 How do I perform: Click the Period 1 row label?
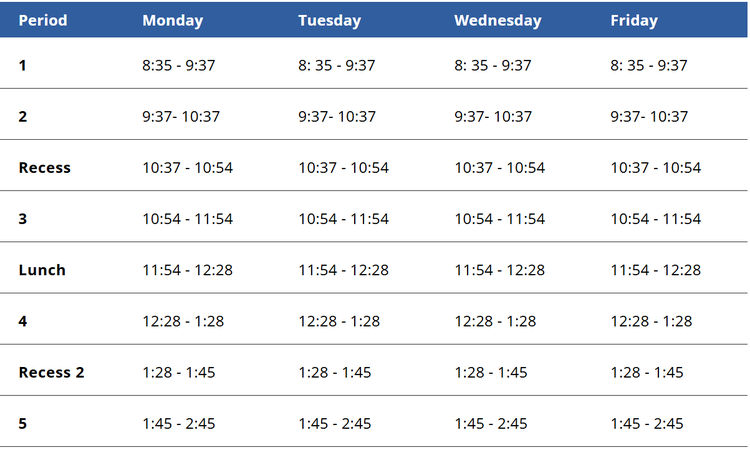23,65
